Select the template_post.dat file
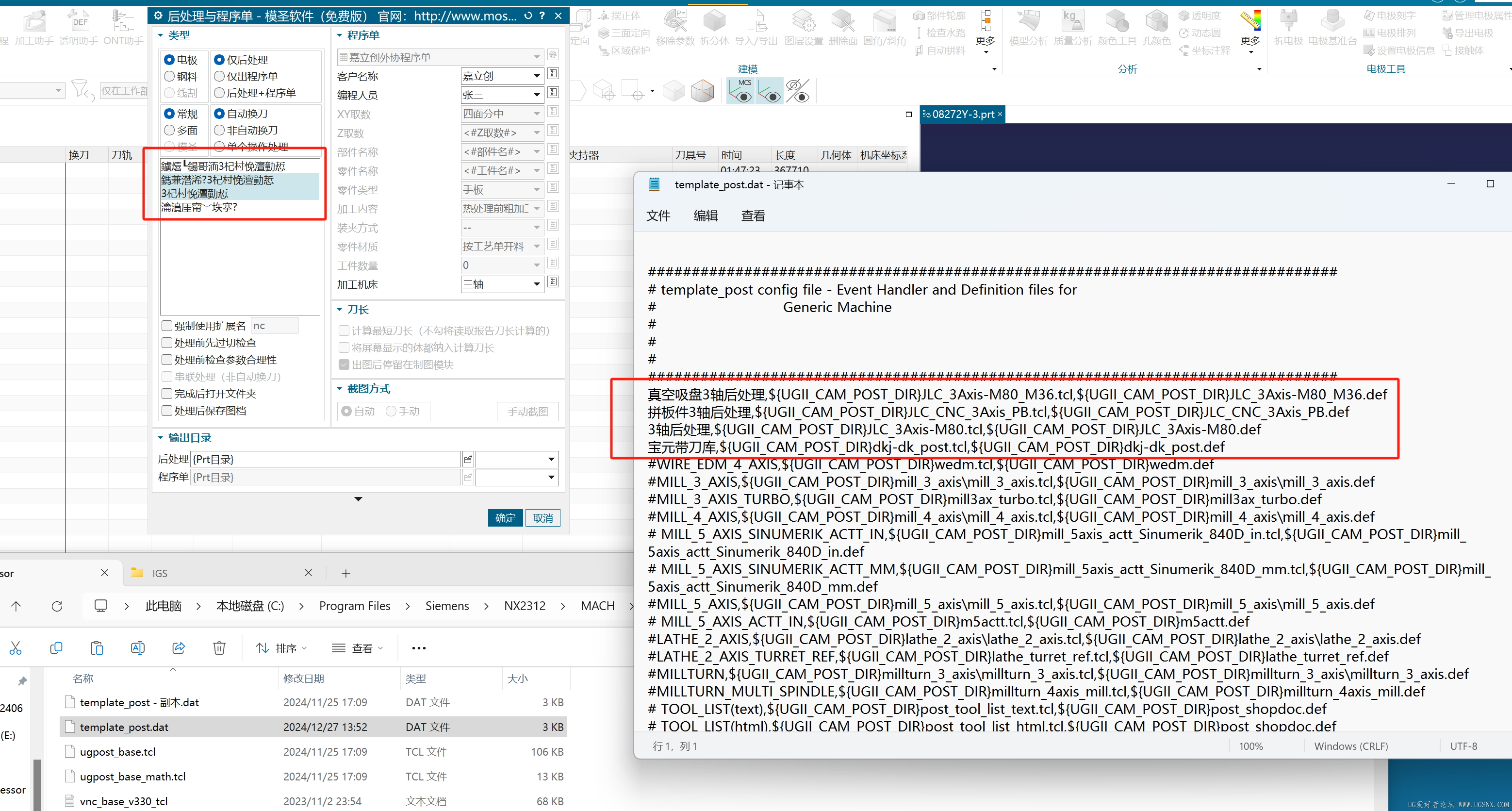The image size is (1512, 811). [314, 727]
